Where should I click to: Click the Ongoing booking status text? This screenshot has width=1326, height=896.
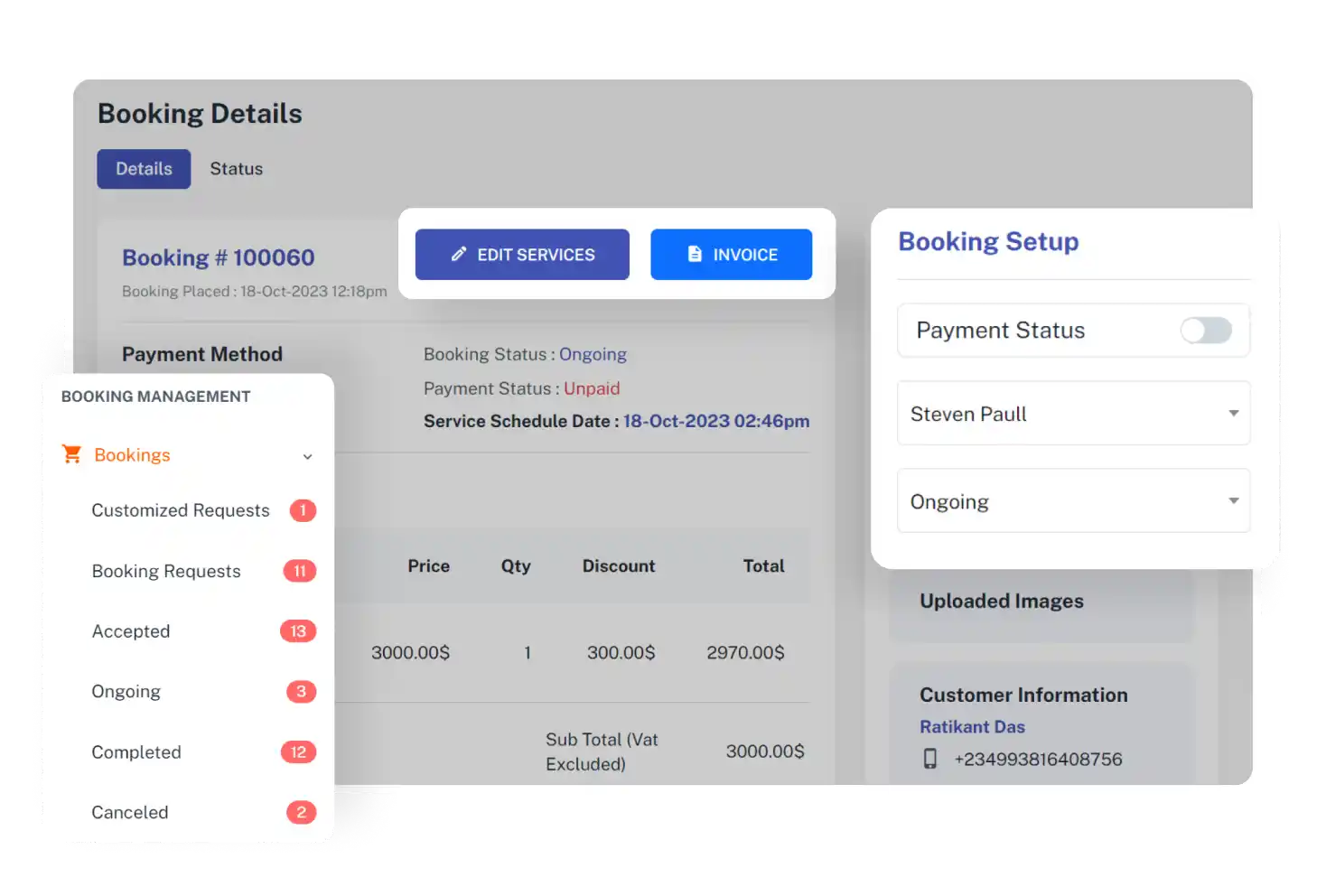(593, 354)
